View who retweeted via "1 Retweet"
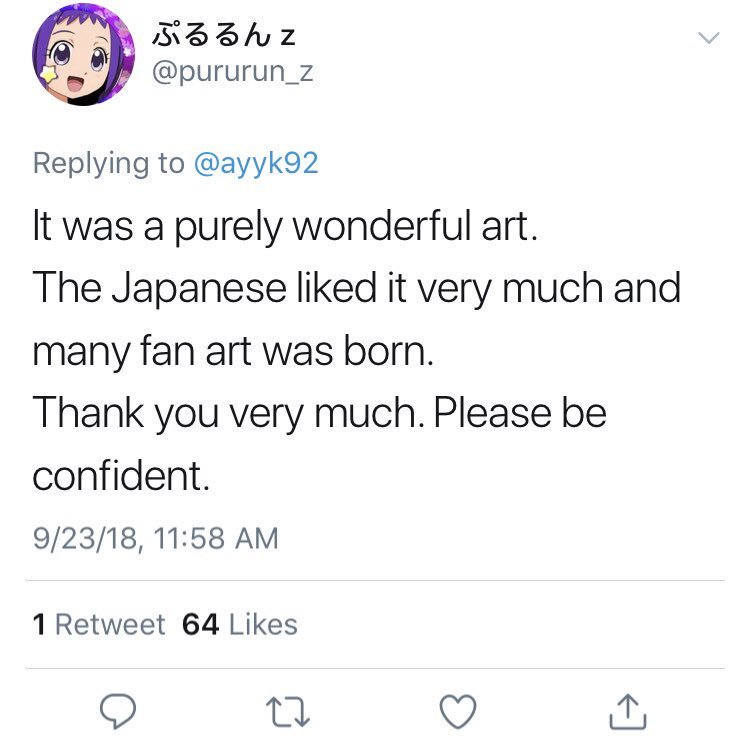The width and height of the screenshot is (750, 754). 98,625
